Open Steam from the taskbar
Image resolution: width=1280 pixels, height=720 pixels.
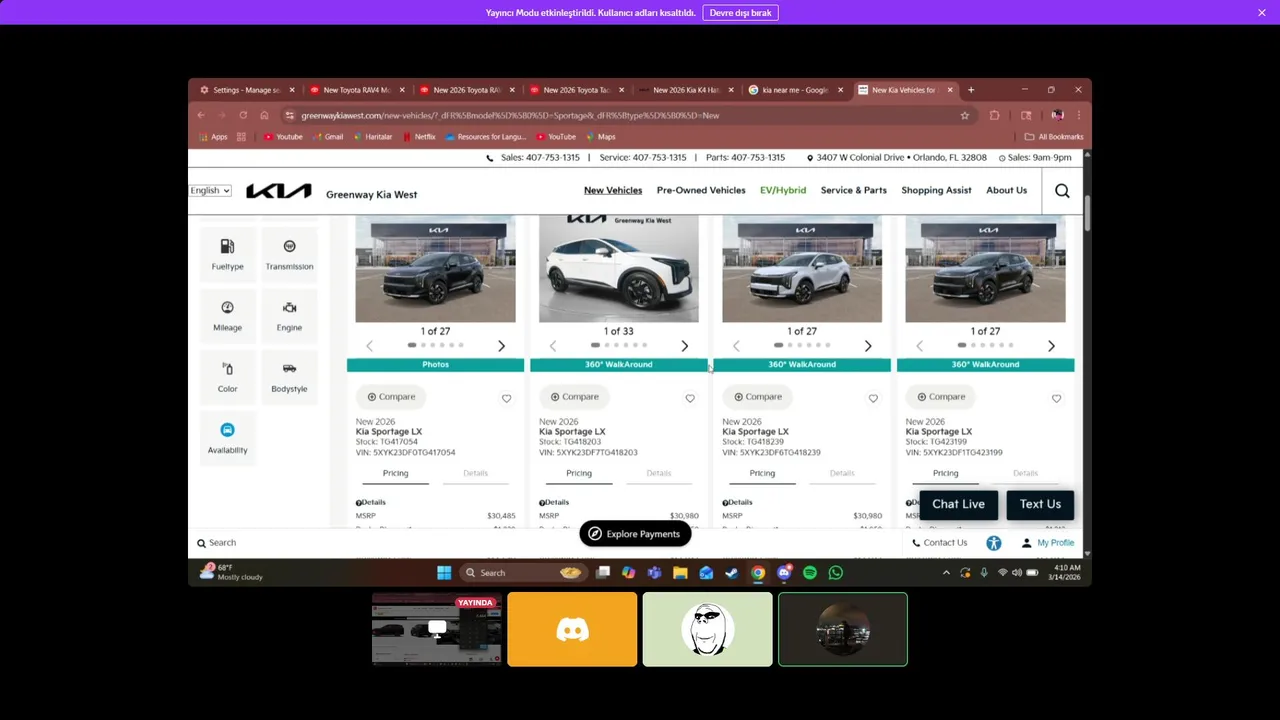tap(732, 573)
